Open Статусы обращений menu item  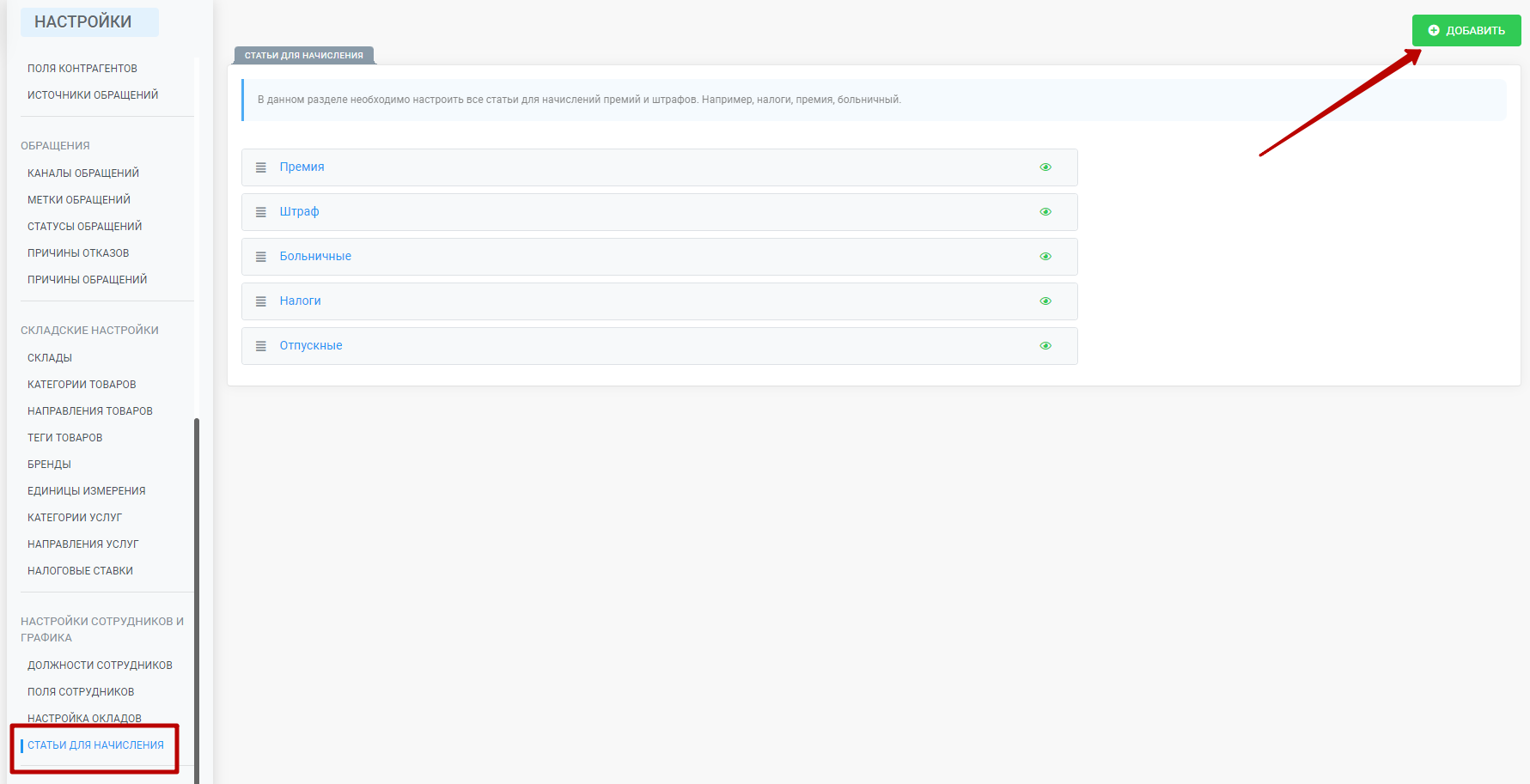pos(85,227)
